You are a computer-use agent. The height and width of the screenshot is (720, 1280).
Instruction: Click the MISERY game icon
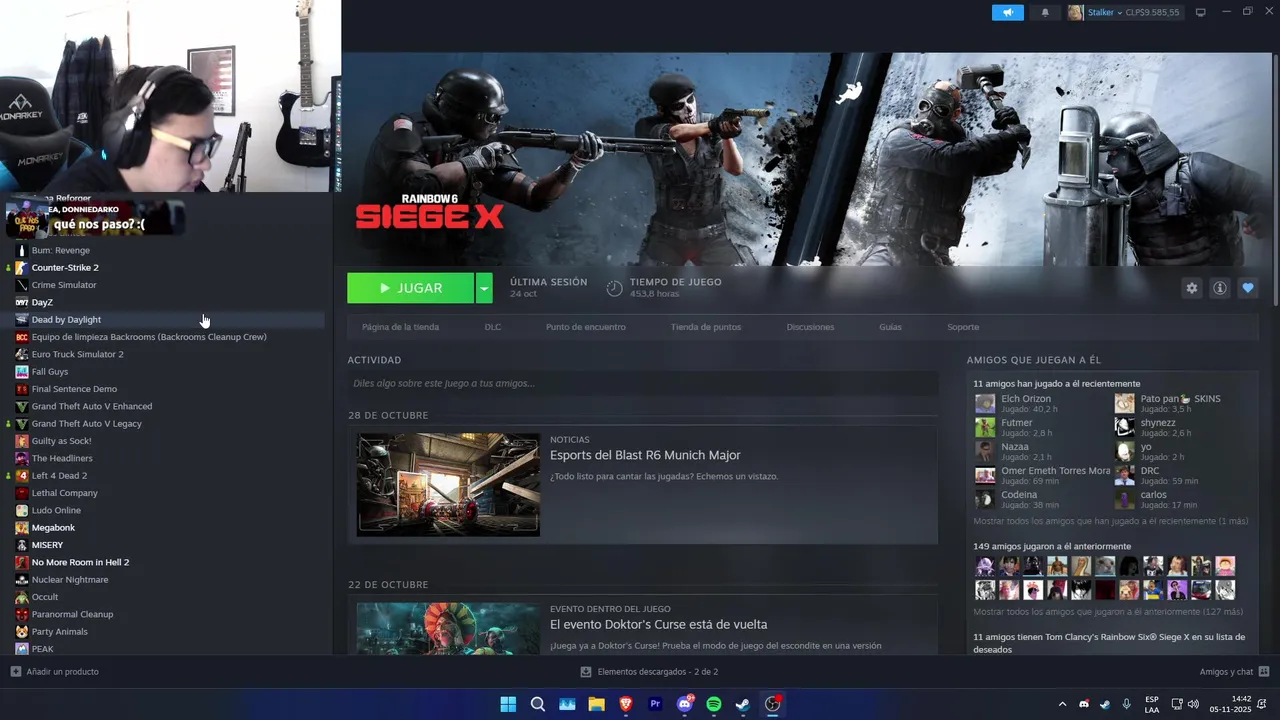[22, 545]
